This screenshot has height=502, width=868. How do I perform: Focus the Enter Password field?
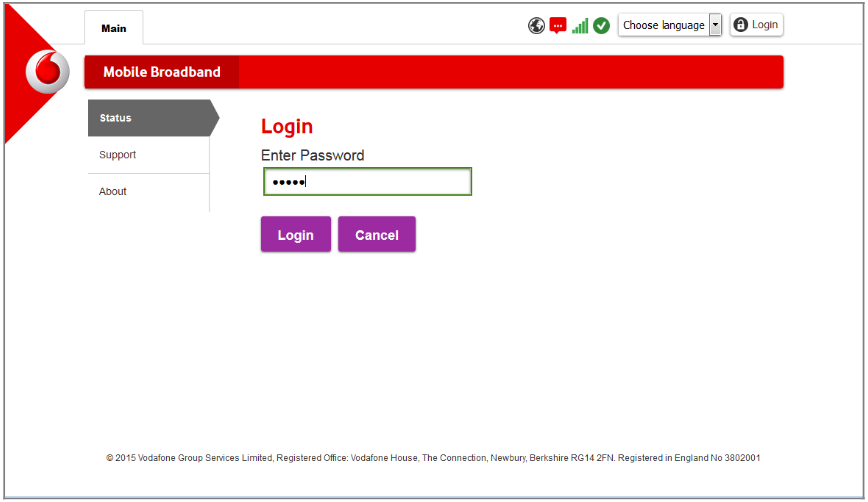(x=368, y=182)
